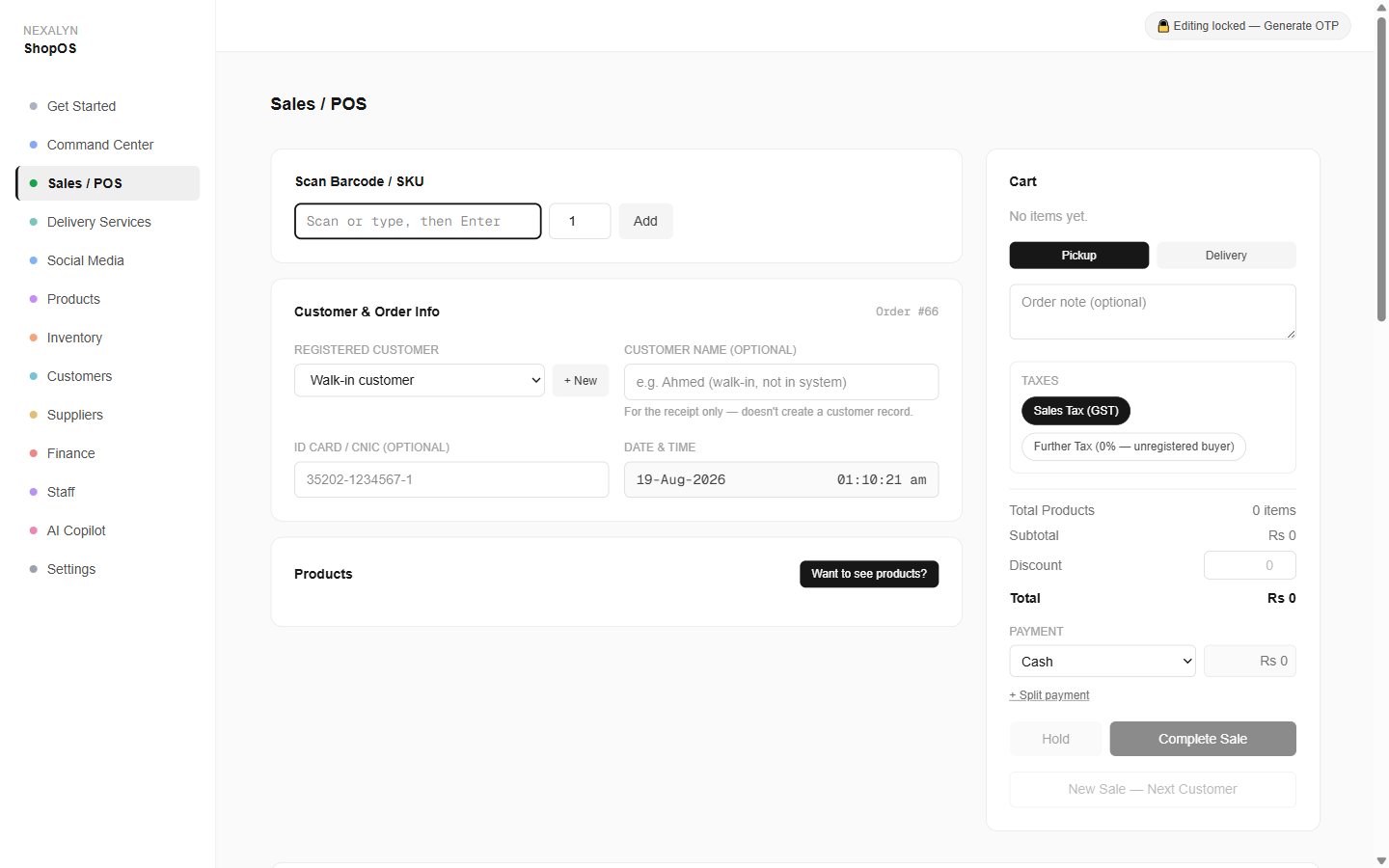Click the page vertical scrollbar thumb
The image size is (1389, 868).
[x=1381, y=168]
